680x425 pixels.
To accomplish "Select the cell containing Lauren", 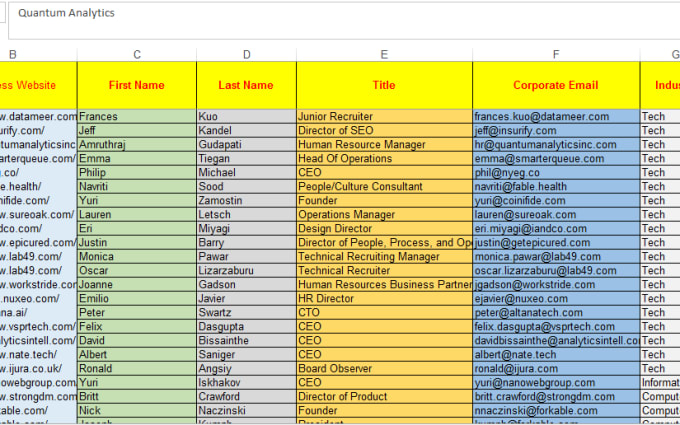I will pyautogui.click(x=137, y=215).
